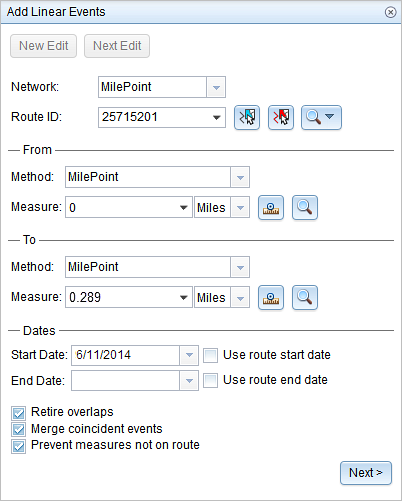Open the End Date calendar dropdown
Screen dimensions: 402x501
[x=189, y=380]
